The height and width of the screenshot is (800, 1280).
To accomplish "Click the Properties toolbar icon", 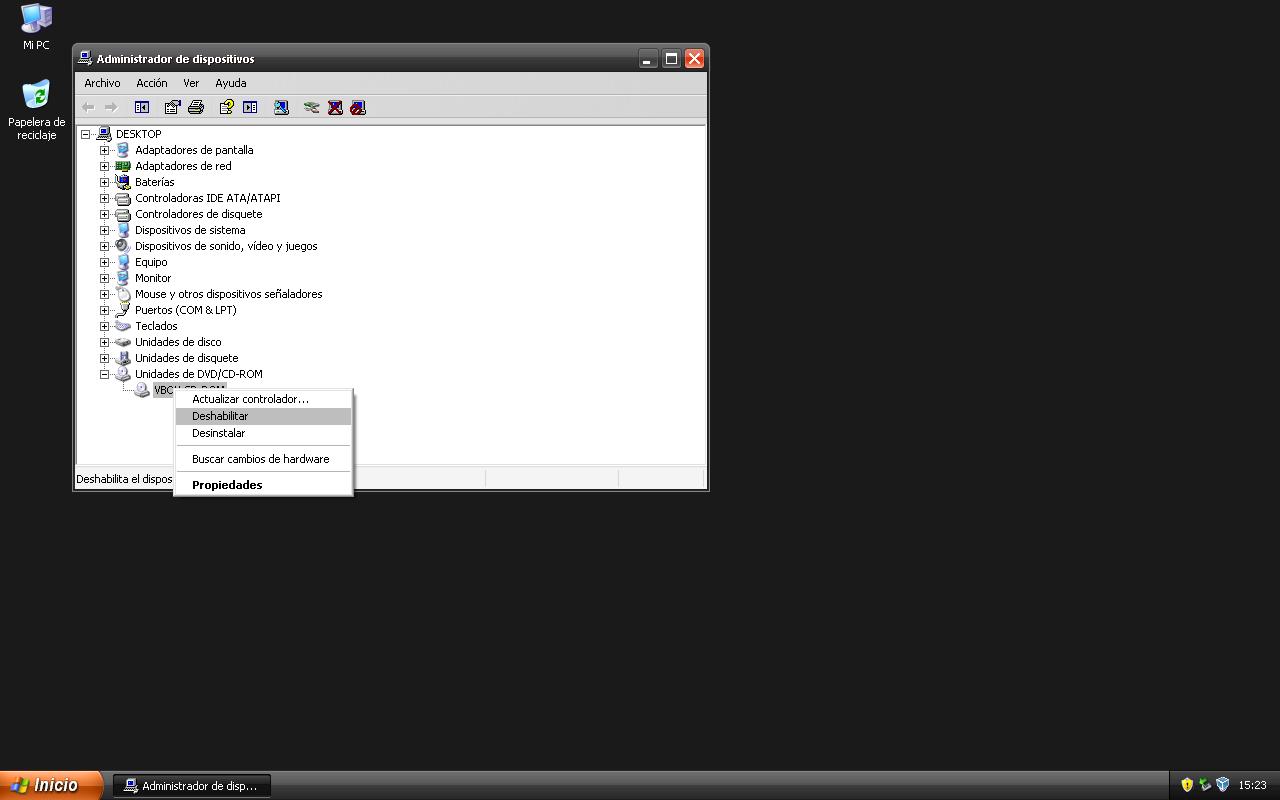I will coord(173,107).
